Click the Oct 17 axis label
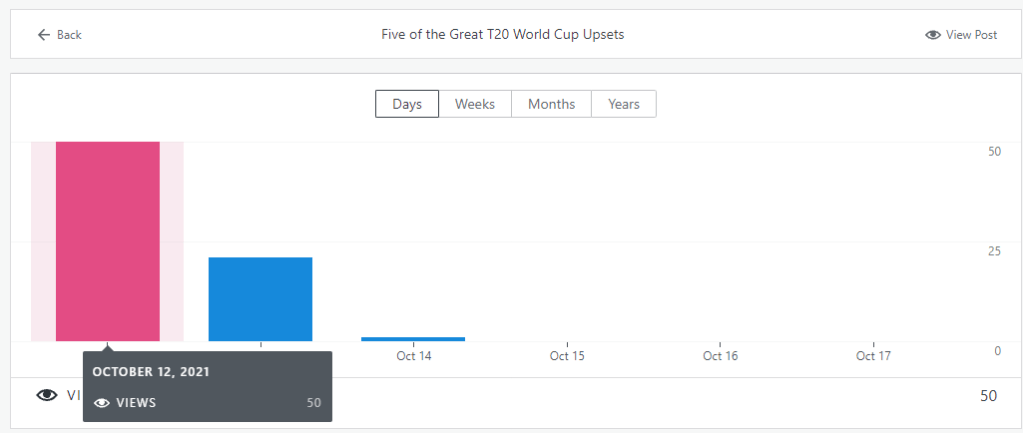Image resolution: width=1023 pixels, height=433 pixels. click(873, 356)
